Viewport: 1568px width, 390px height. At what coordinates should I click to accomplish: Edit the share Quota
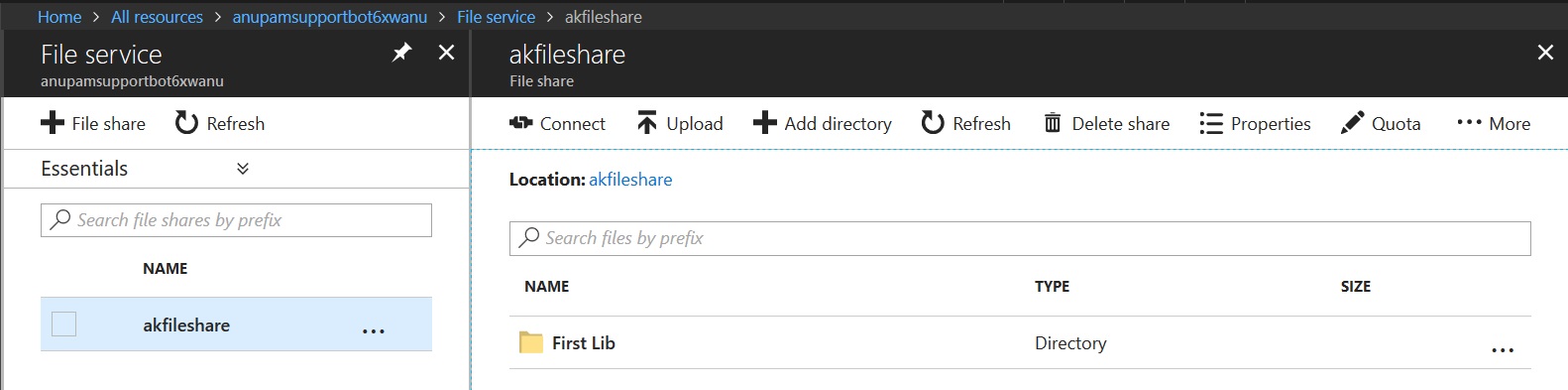(1381, 123)
